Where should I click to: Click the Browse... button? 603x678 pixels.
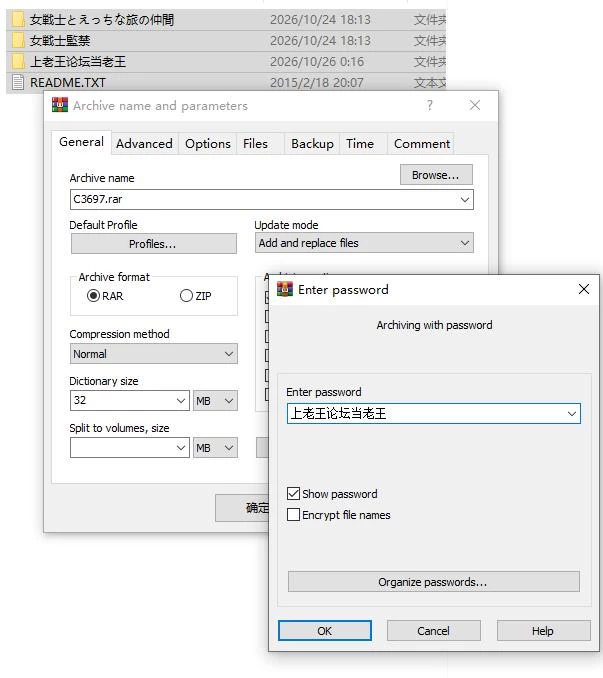436,175
